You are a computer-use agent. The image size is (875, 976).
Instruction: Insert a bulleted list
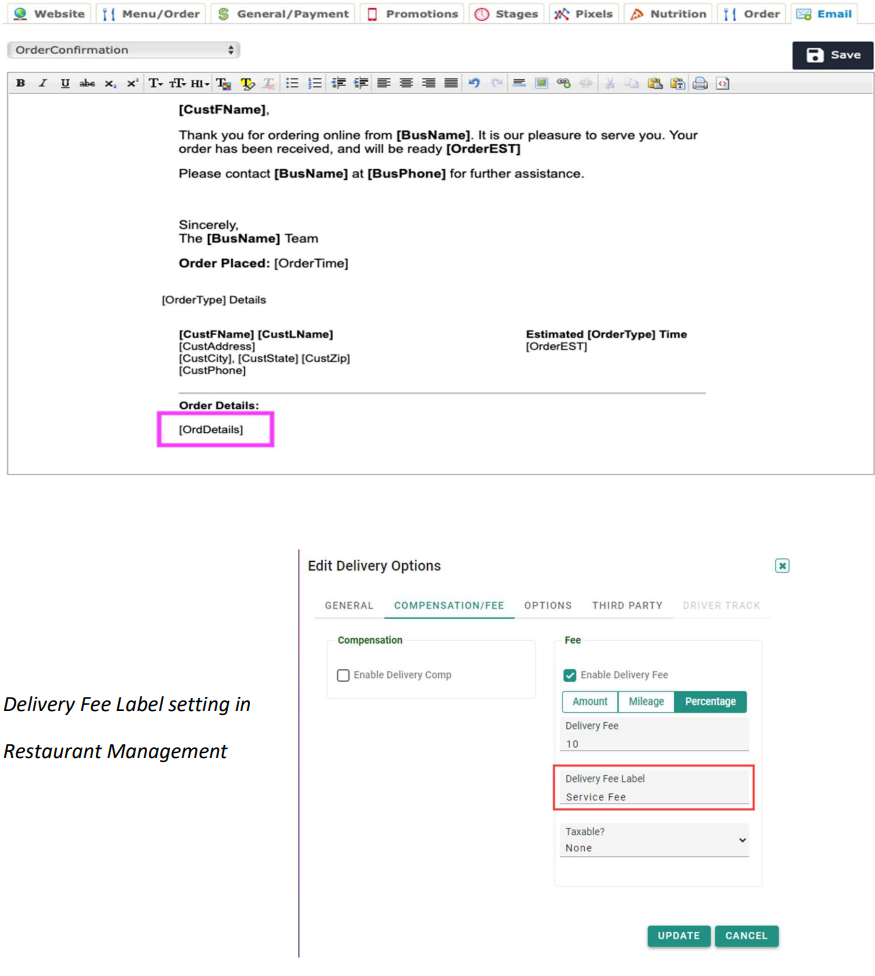point(292,84)
